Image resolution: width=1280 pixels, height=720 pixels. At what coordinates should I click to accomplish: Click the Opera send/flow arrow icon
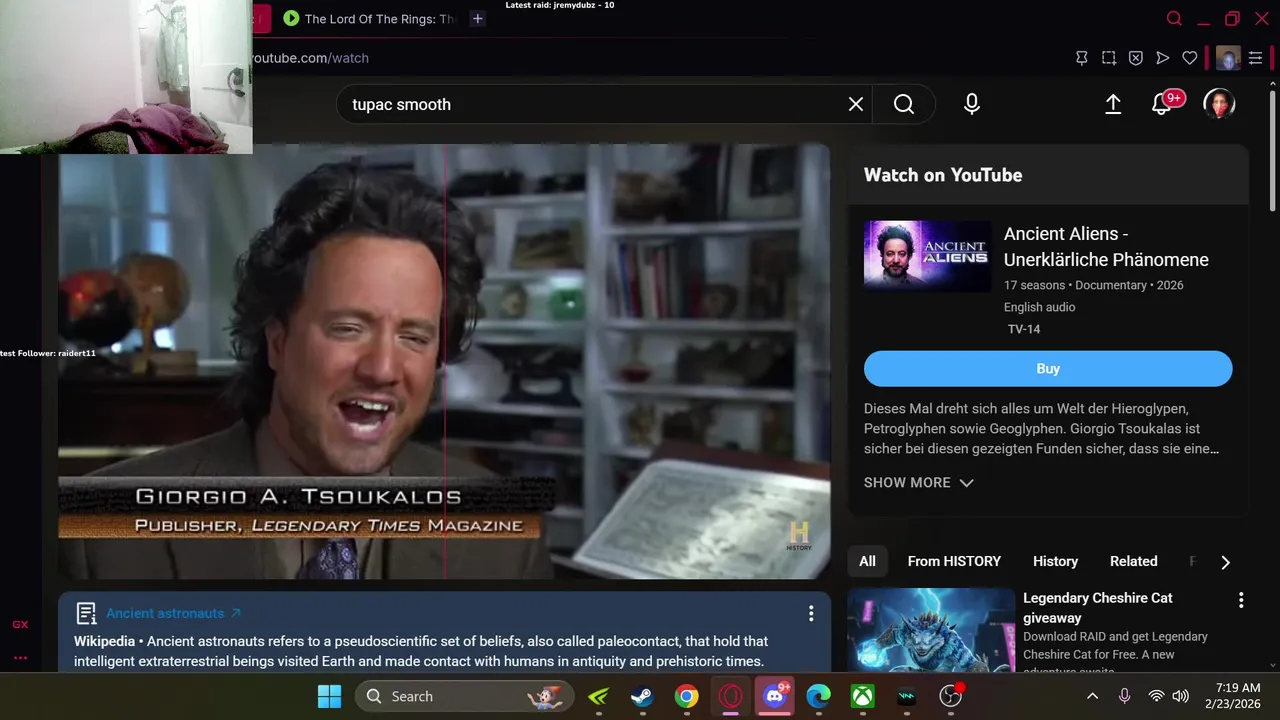click(1162, 58)
